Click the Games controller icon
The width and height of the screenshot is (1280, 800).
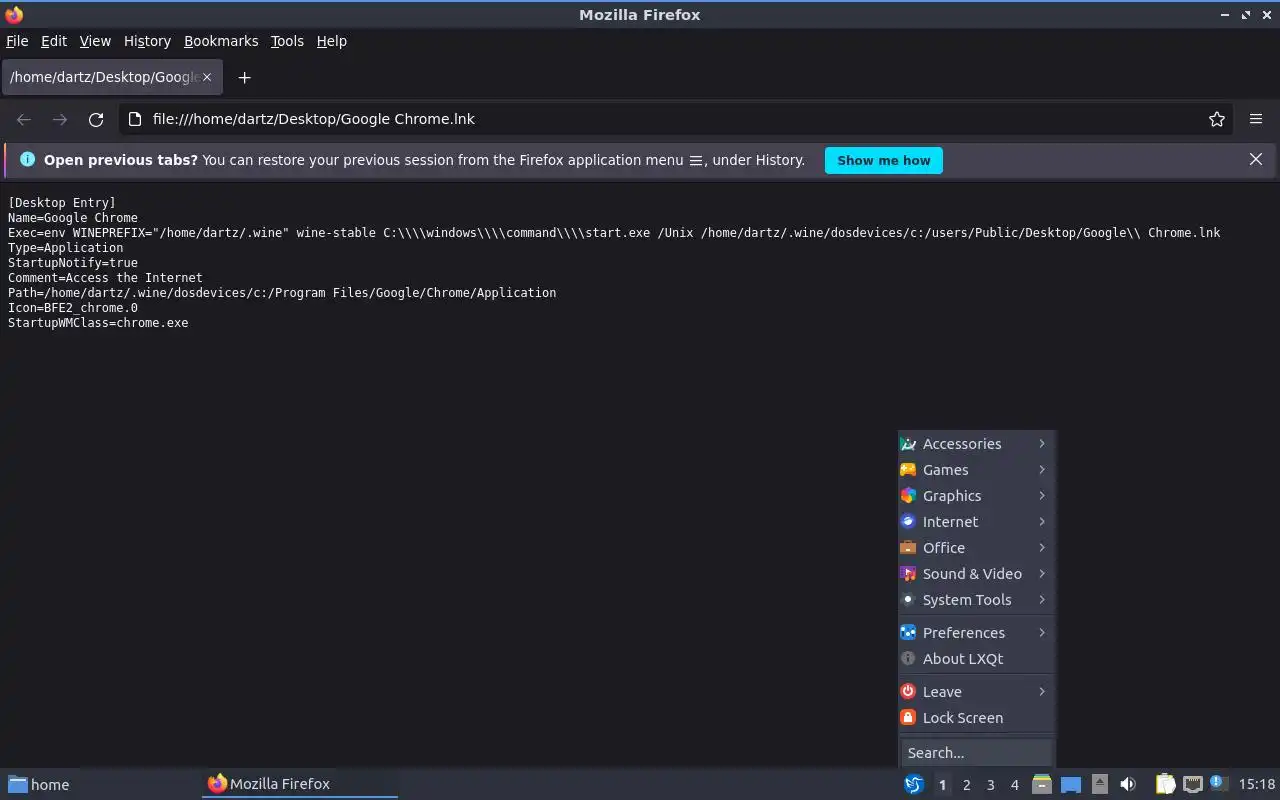pos(908,470)
